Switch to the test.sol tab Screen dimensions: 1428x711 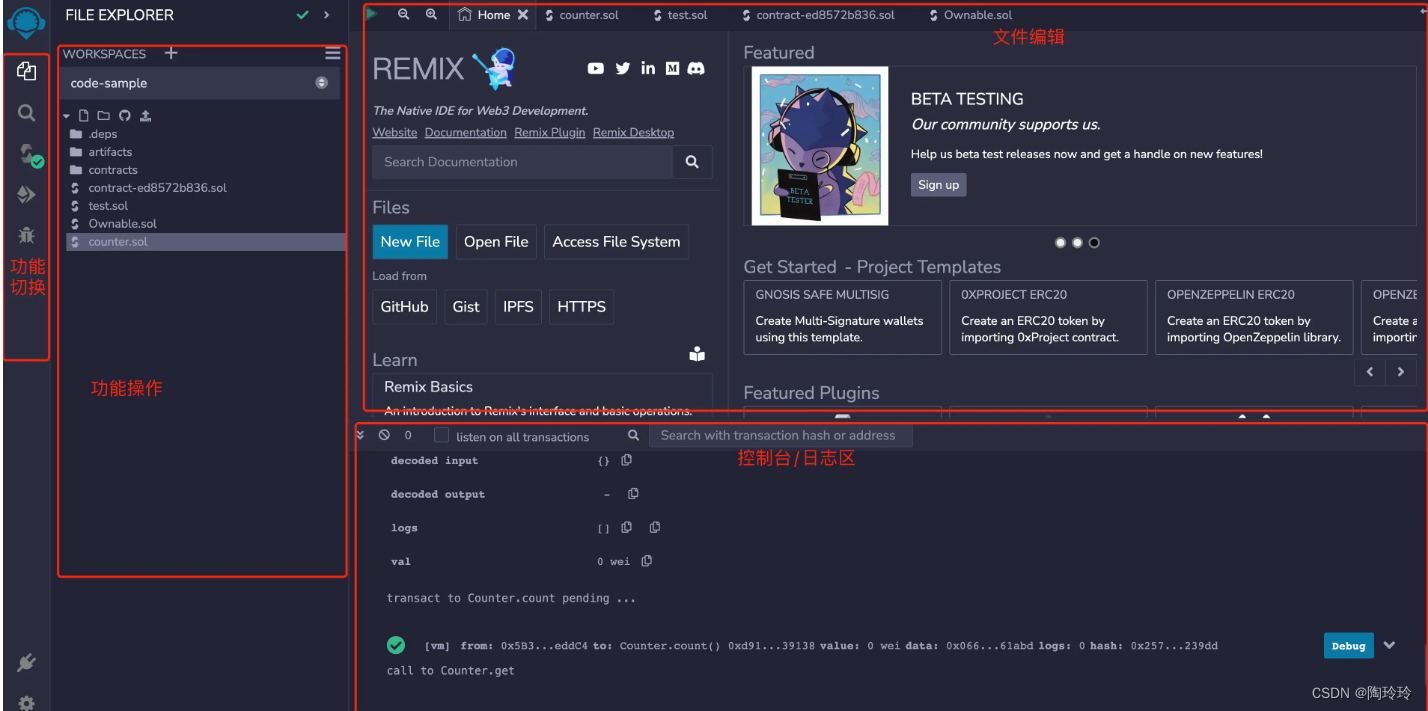click(x=680, y=16)
